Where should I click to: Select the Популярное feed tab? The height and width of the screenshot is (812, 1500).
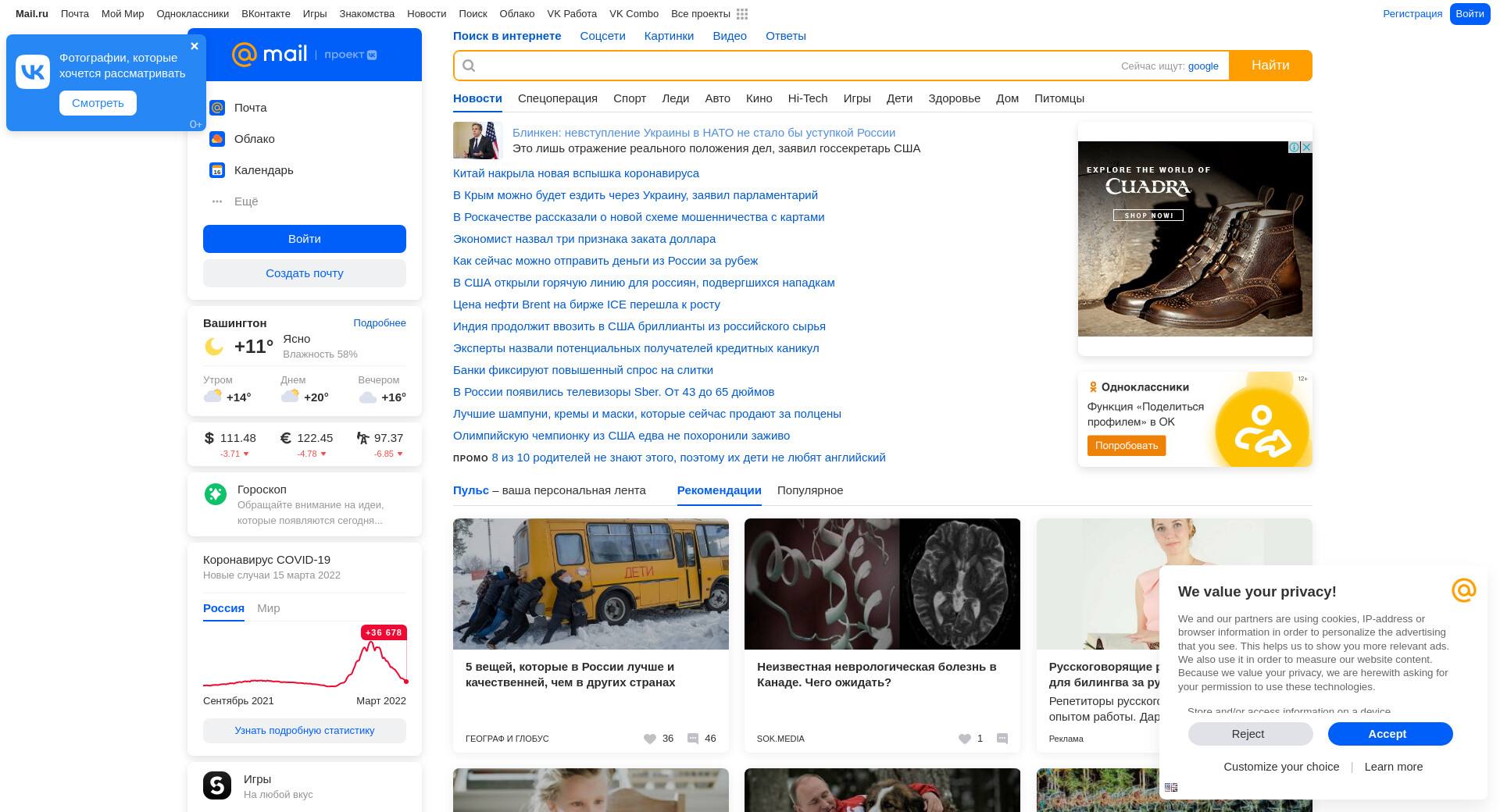(809, 490)
